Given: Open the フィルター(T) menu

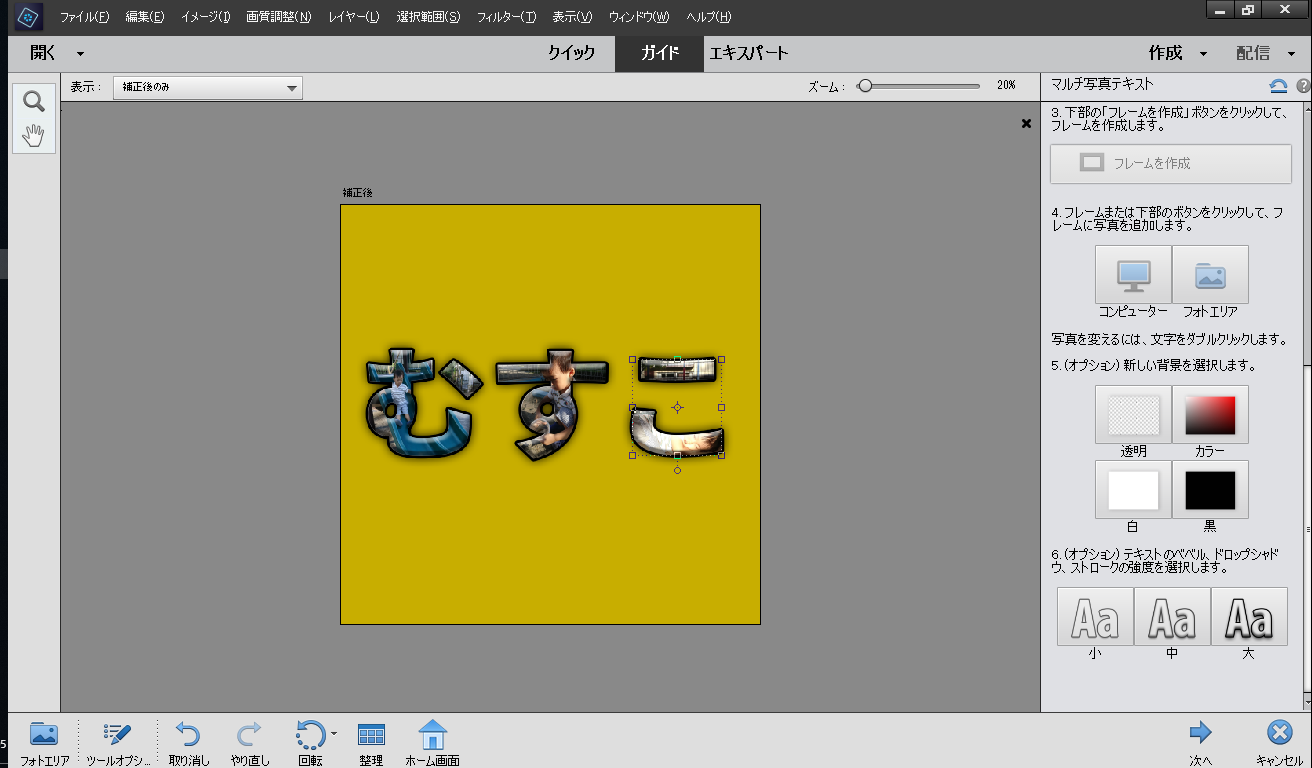Looking at the screenshot, I should coord(506,17).
